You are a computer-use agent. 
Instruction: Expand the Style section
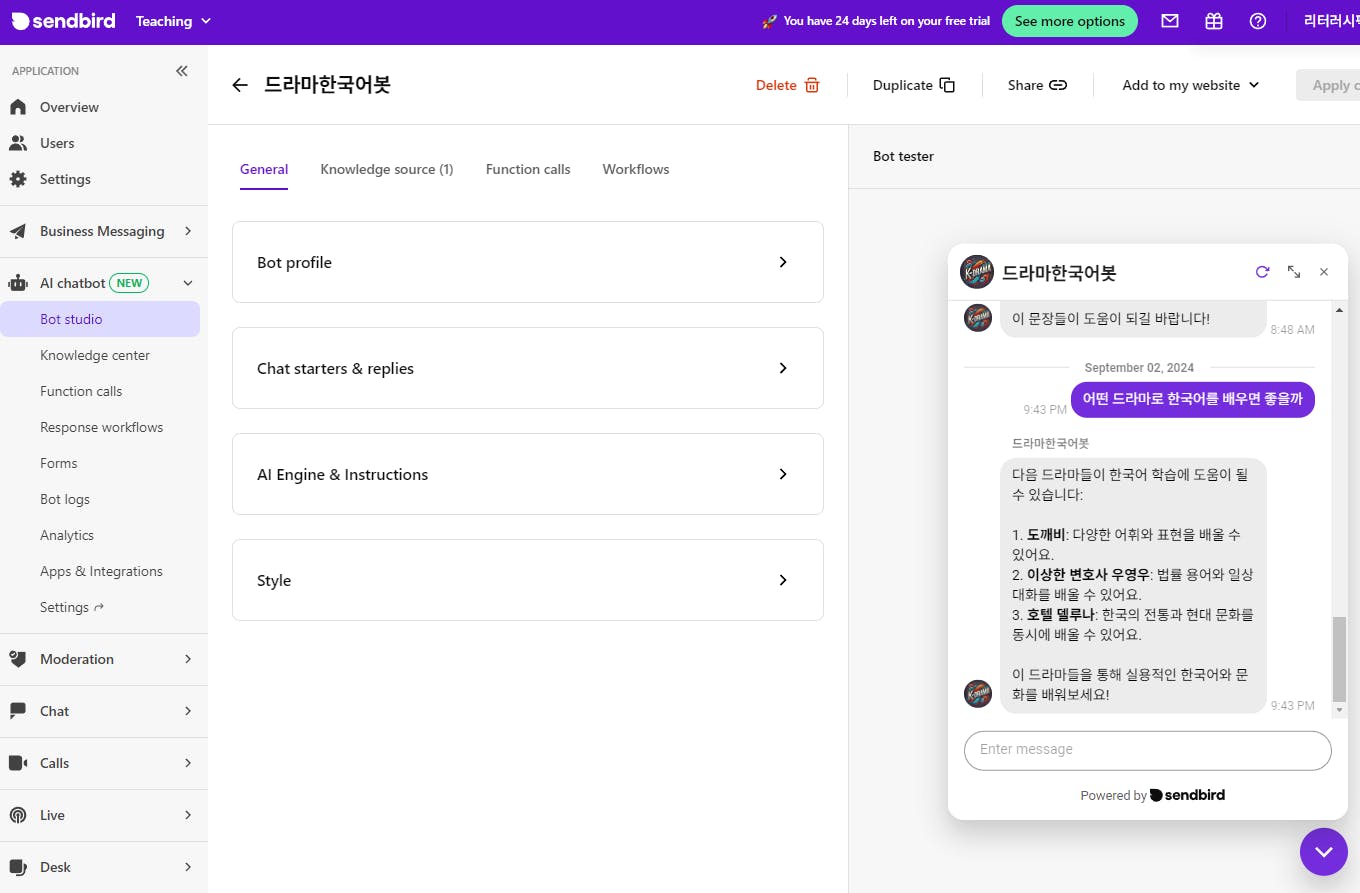click(528, 580)
